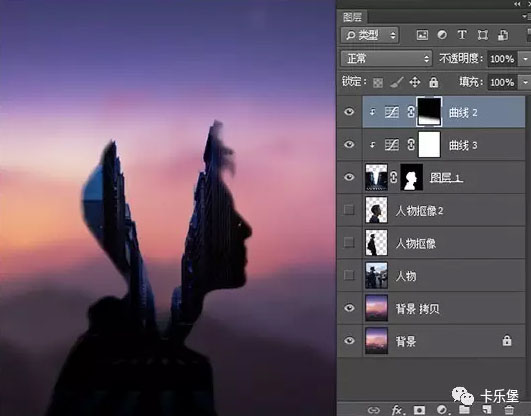Hide 曲线 3 layer visibility eye
The height and width of the screenshot is (416, 531).
point(349,145)
